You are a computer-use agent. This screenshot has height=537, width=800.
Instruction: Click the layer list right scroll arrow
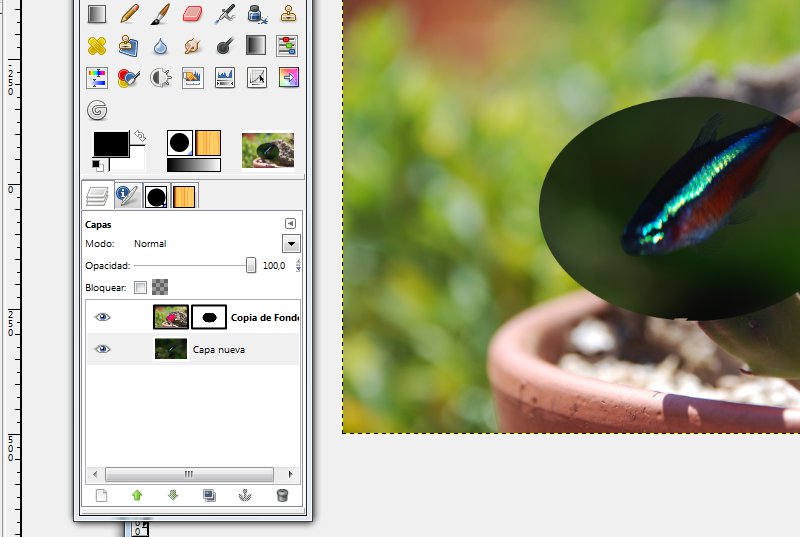290,474
